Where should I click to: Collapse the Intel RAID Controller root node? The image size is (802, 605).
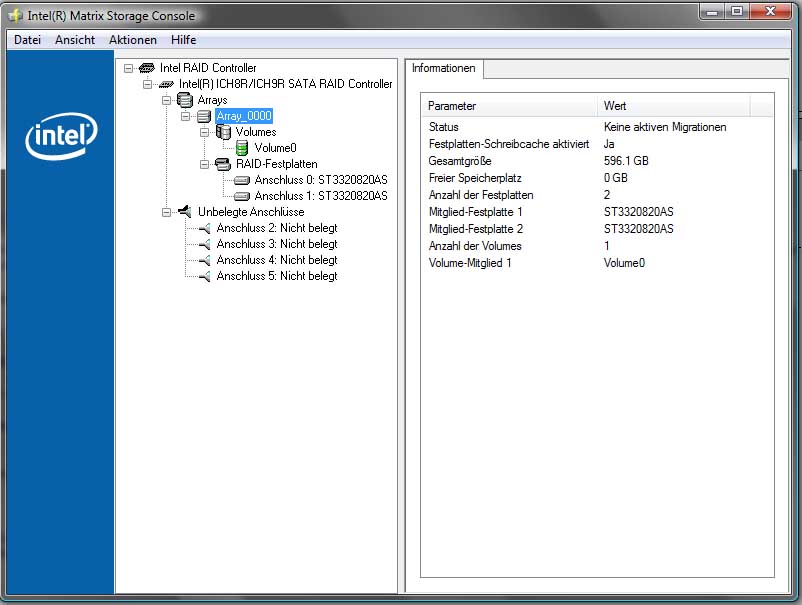coord(128,68)
